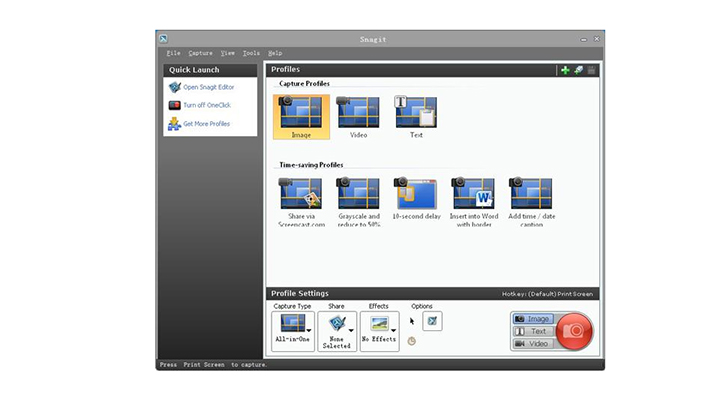Click the Time-saving Profiles section heading

(x=311, y=165)
